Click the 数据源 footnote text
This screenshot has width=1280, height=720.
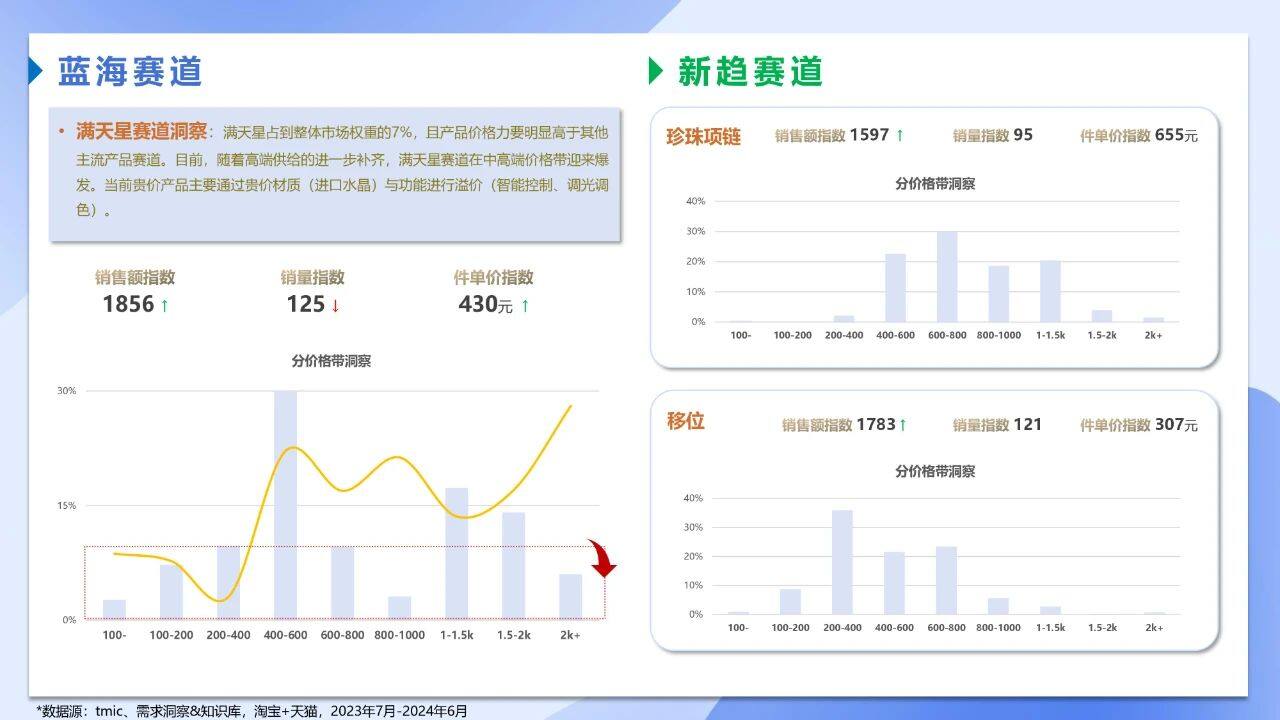(x=252, y=711)
